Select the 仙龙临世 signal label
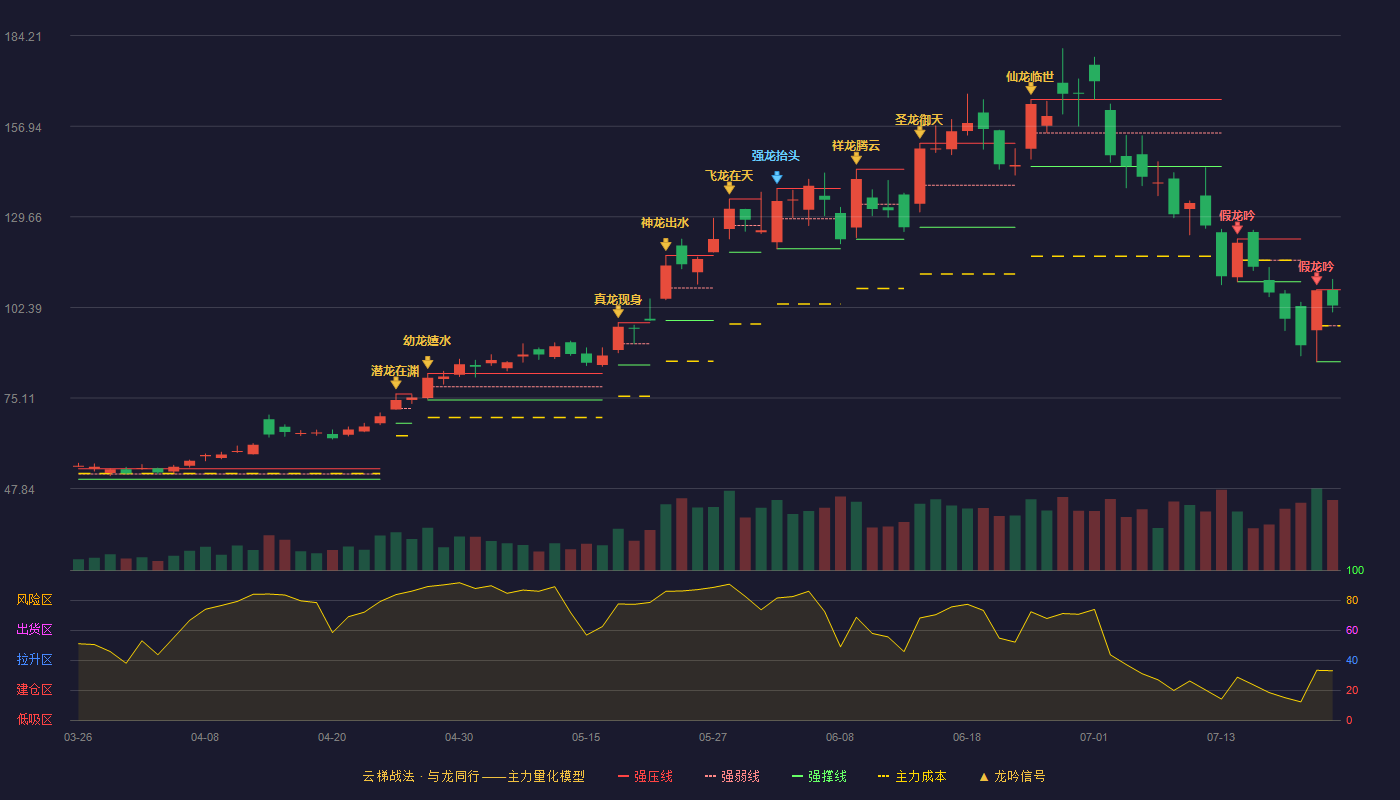This screenshot has width=1400, height=800. coord(1030,77)
